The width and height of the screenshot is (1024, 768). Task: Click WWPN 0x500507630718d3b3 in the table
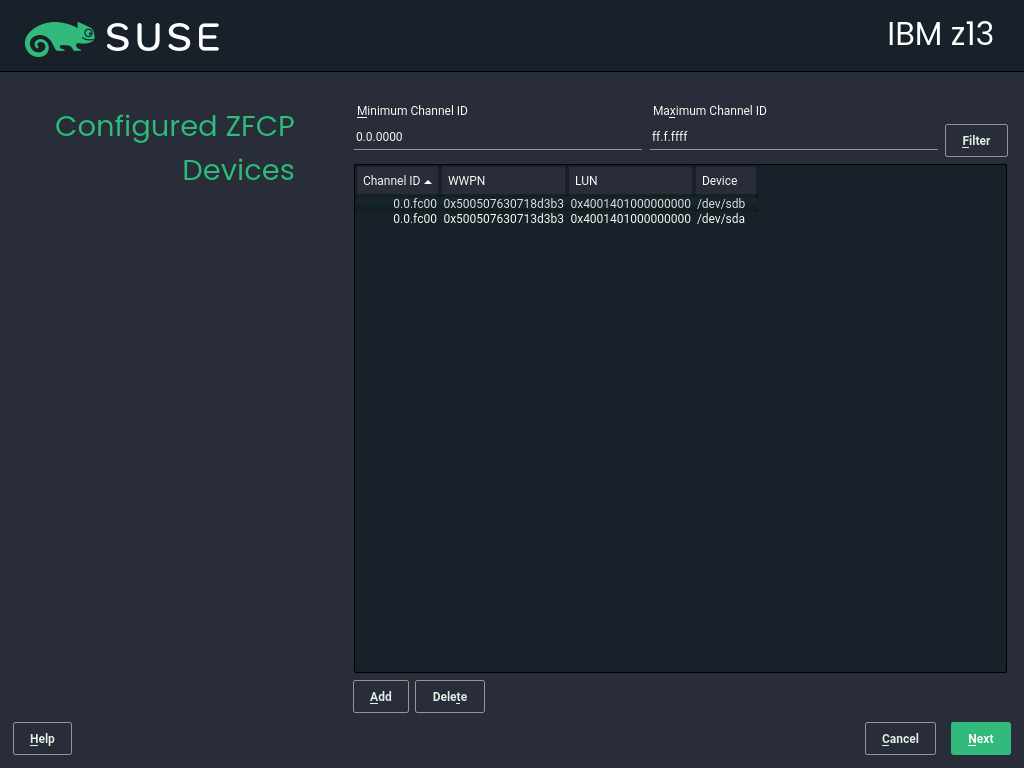(503, 204)
